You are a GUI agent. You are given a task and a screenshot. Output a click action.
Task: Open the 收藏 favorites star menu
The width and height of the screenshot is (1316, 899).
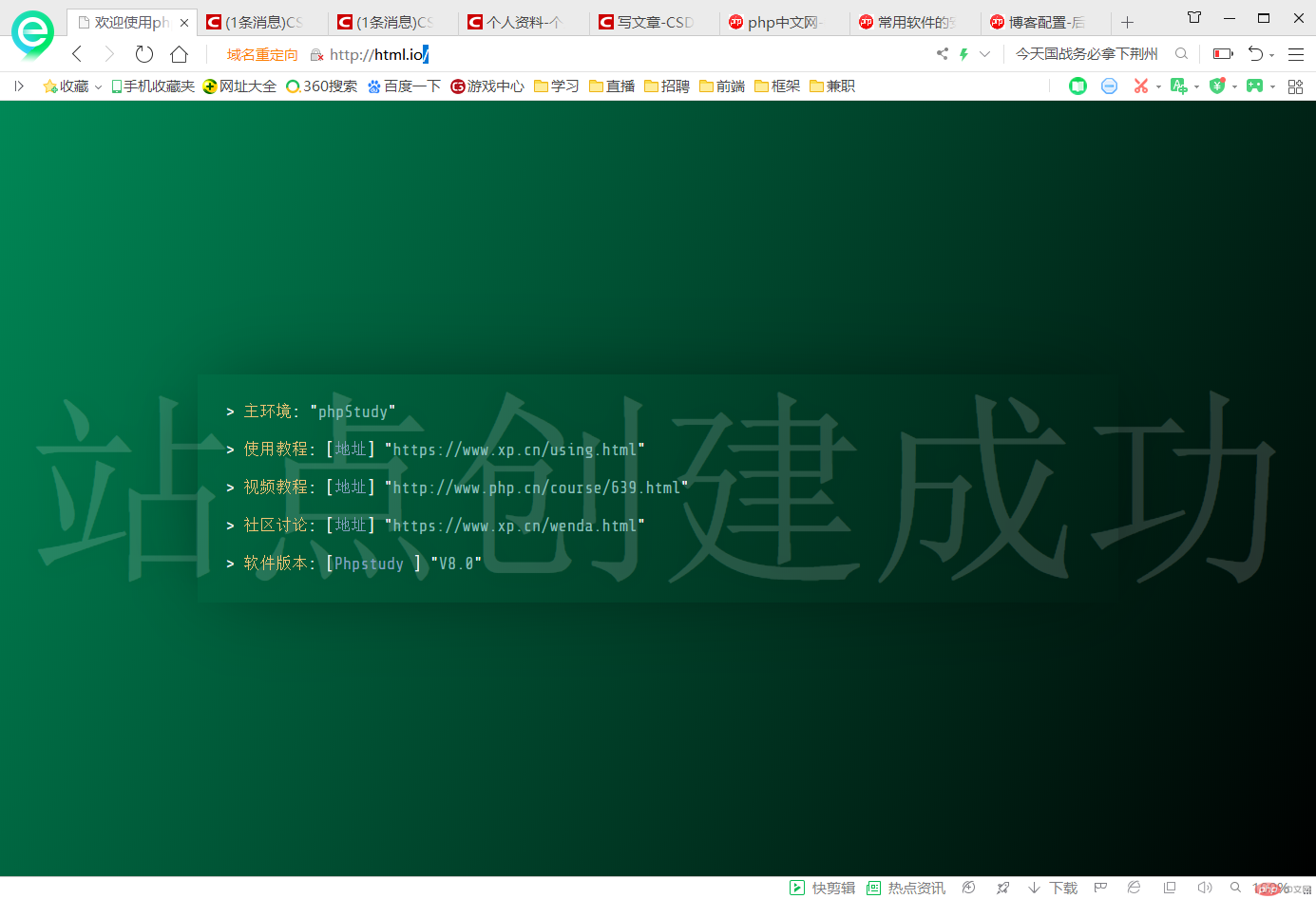pos(72,86)
